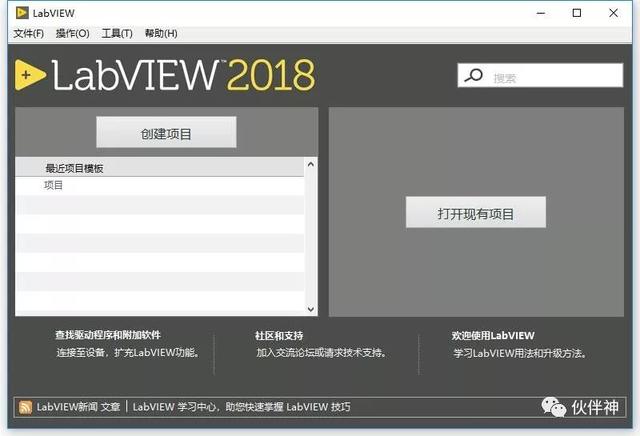Click the 搜索 search field
640x436 pixels.
coord(540,75)
